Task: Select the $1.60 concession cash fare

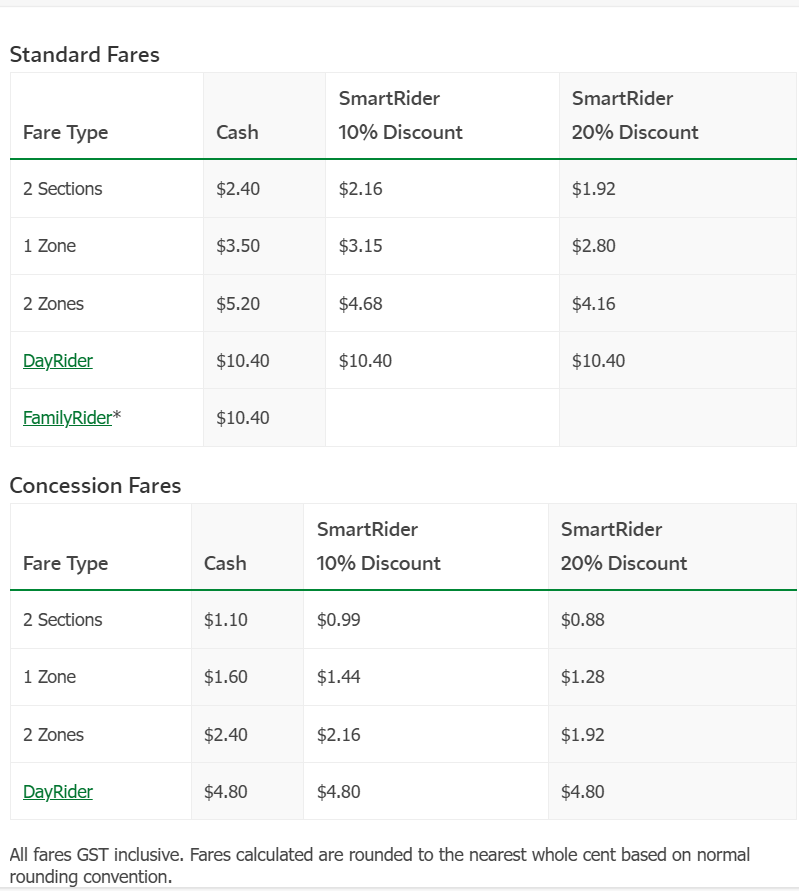Action: [226, 677]
